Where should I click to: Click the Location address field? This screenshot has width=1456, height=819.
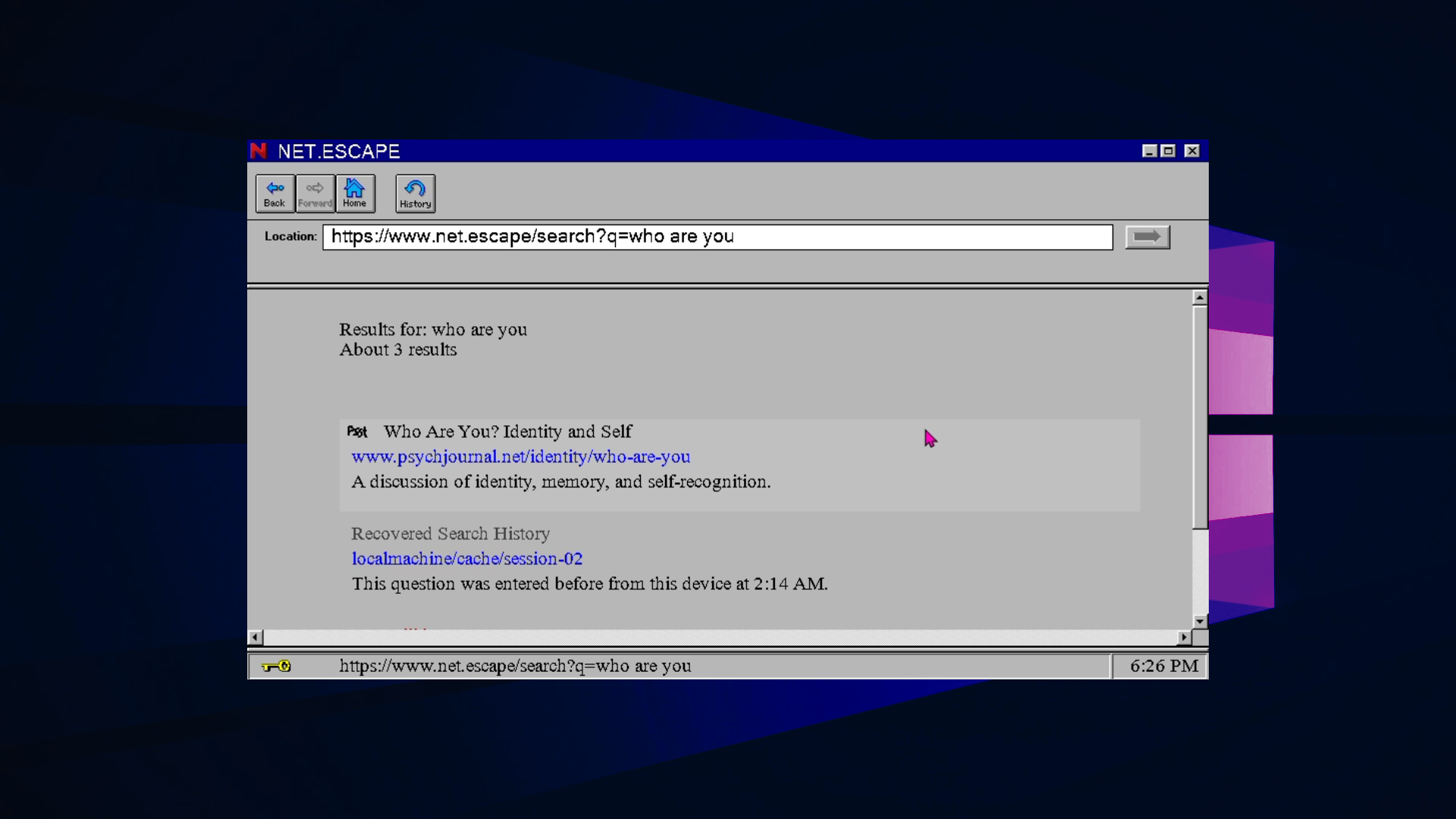(717, 237)
